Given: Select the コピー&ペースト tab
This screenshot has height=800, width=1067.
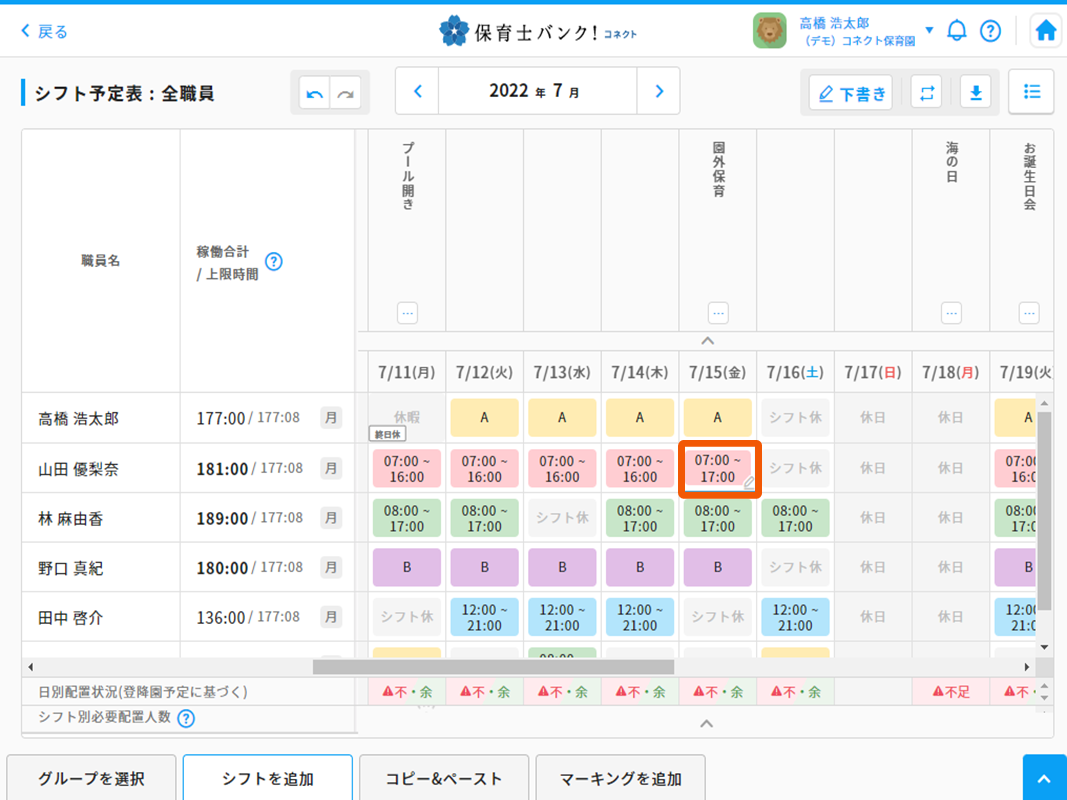Looking at the screenshot, I should tap(444, 778).
